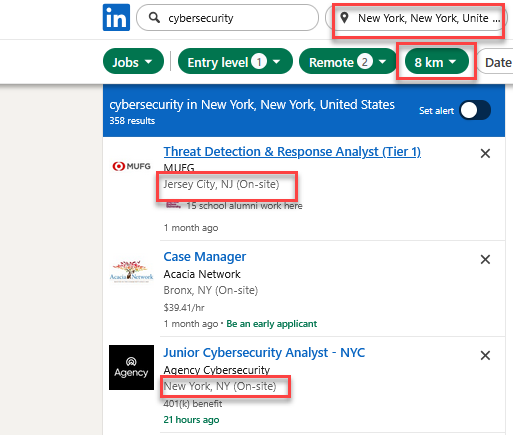Click New York, NY (On-site) text
The image size is (513, 435).
(220, 386)
